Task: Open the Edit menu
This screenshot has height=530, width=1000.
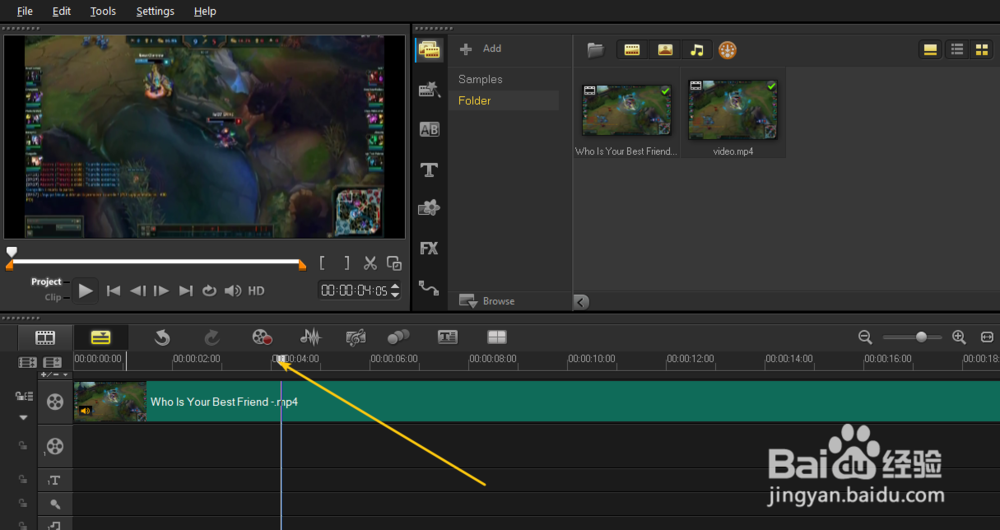Action: click(x=61, y=11)
